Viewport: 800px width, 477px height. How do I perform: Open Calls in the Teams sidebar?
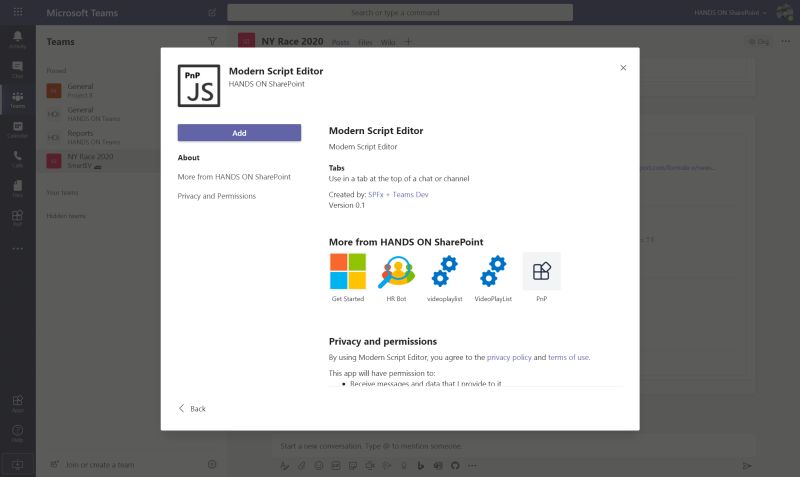point(17,159)
